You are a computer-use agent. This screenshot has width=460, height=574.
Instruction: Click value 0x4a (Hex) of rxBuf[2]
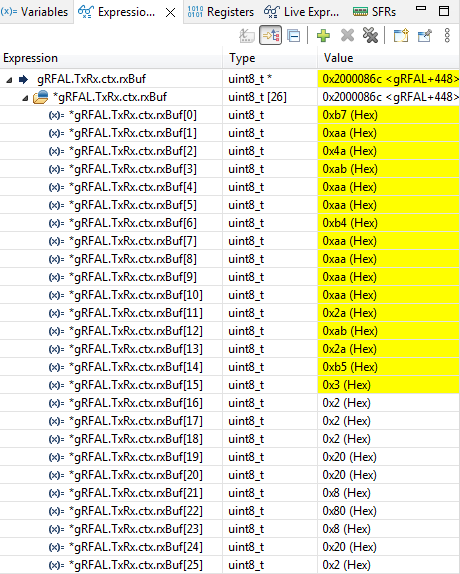click(349, 151)
